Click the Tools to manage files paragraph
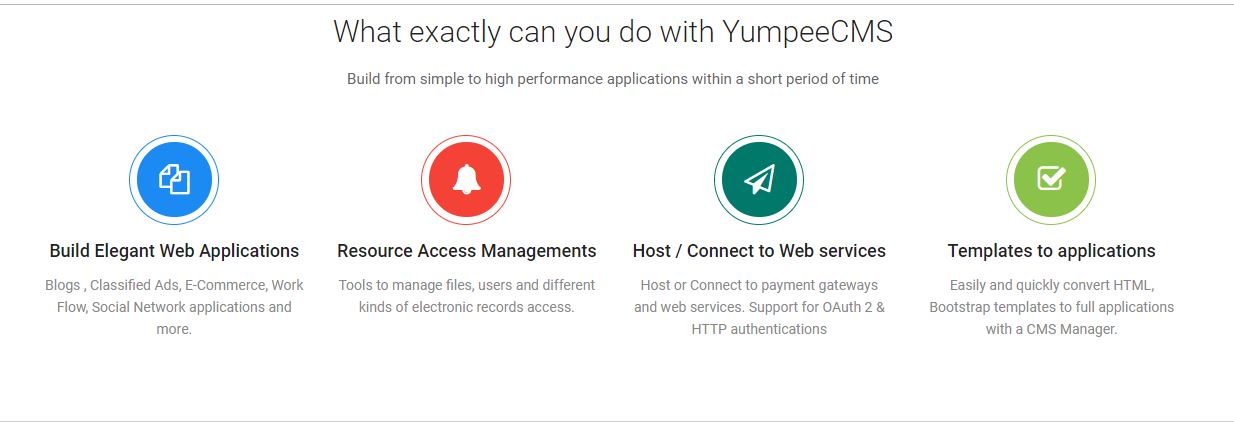The width and height of the screenshot is (1234, 422). (467, 296)
